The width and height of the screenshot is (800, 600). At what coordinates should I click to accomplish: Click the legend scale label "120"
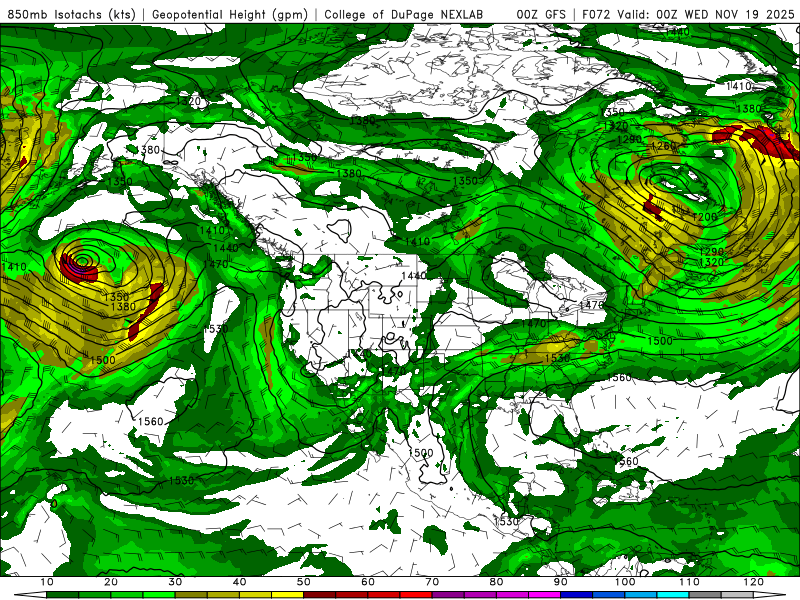point(754,582)
